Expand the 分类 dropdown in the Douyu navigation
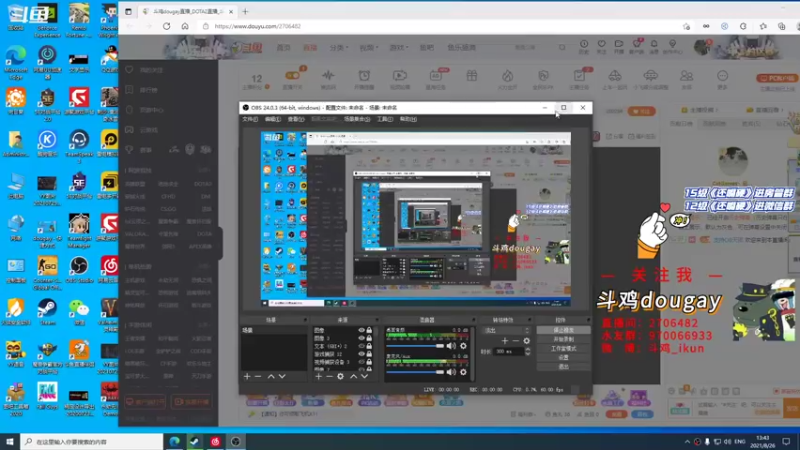The image size is (800, 450). [338, 47]
